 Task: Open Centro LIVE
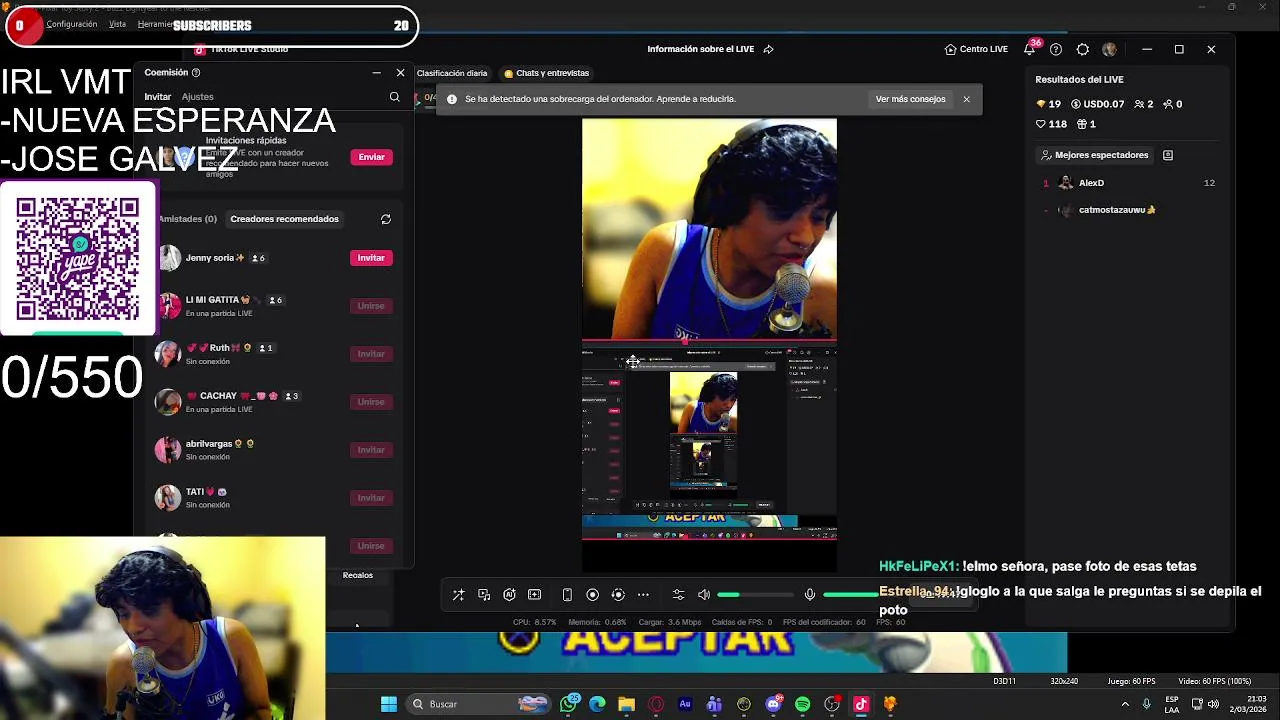(x=976, y=49)
